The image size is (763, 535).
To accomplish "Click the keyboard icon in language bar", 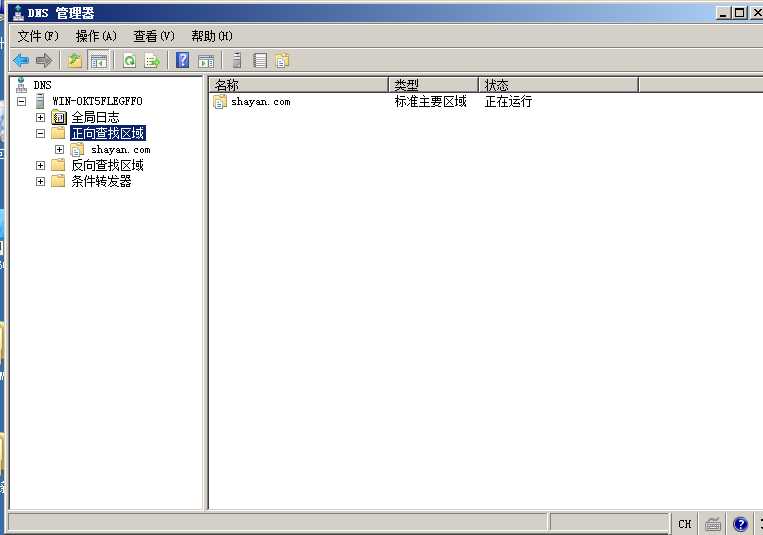I will click(x=713, y=524).
